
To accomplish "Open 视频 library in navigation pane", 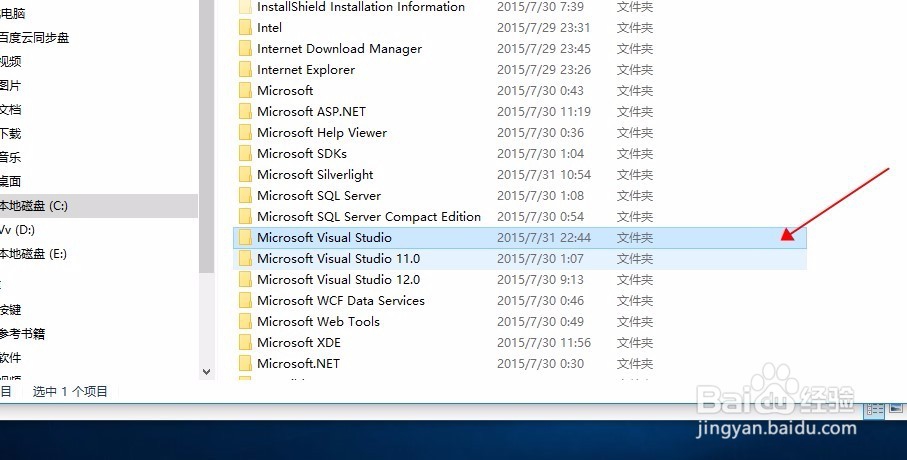I will coord(10,61).
